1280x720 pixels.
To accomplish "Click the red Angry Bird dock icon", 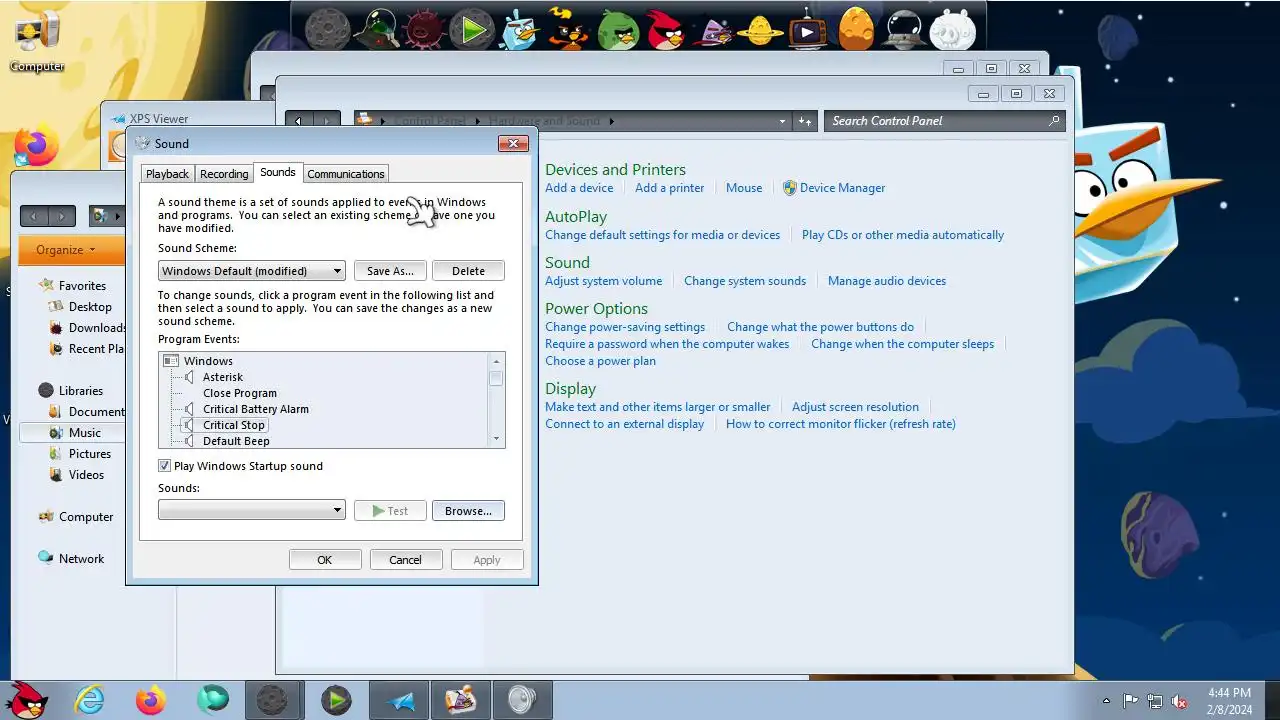I will [666, 29].
